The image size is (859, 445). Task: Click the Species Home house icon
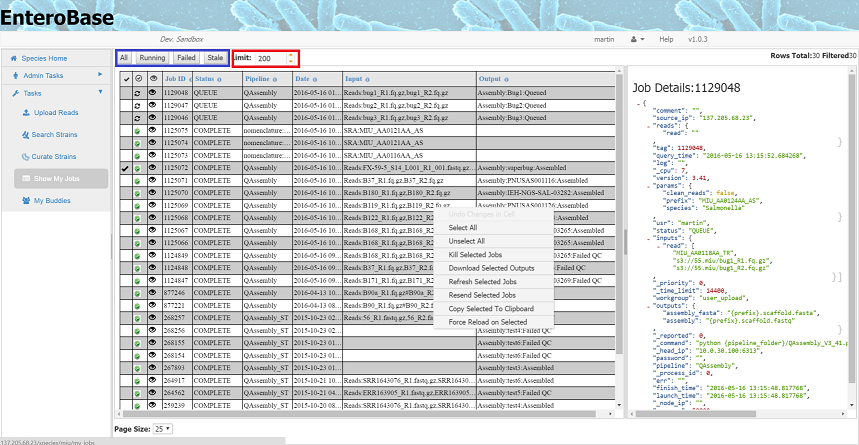[14, 58]
